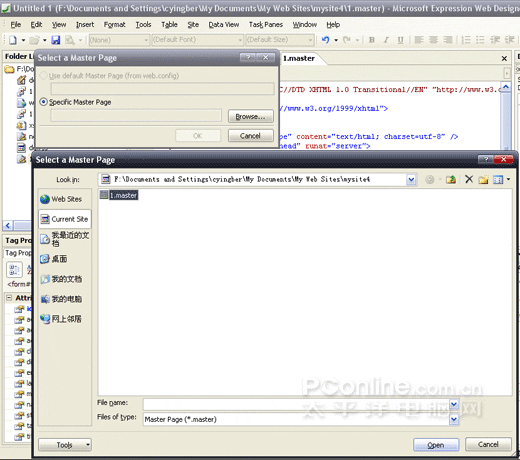Image resolution: width=520 pixels, height=460 pixels.
Task: Click the Up One Level folder icon
Action: (451, 180)
